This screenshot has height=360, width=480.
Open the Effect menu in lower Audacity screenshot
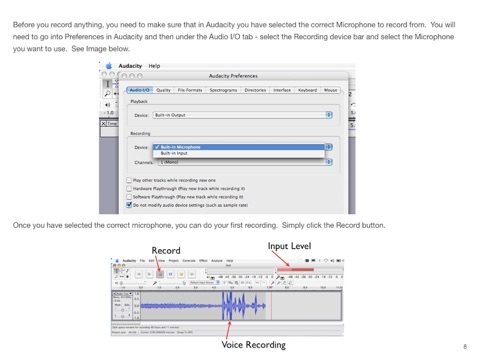point(203,261)
